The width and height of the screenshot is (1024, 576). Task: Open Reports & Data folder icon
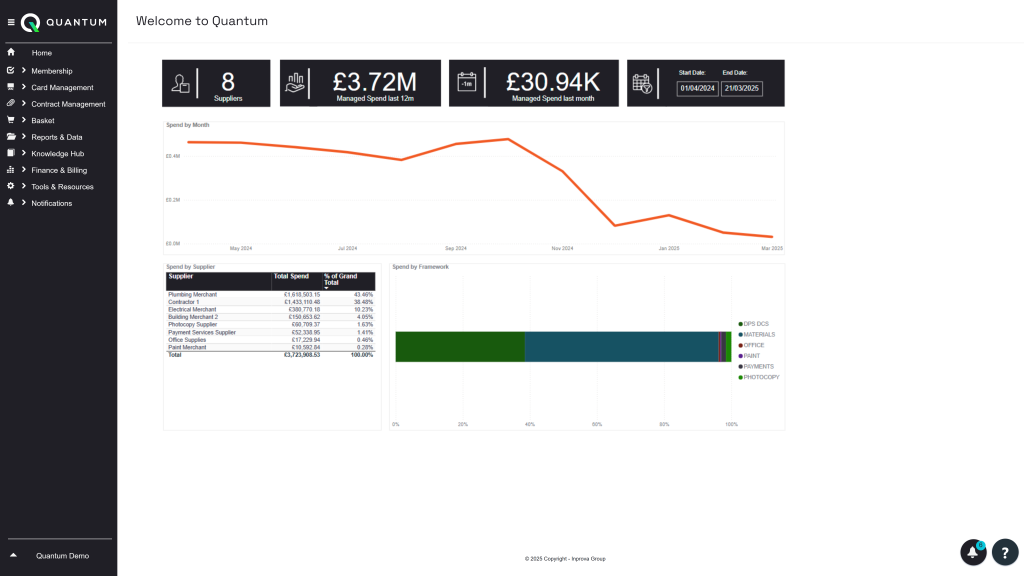10,136
